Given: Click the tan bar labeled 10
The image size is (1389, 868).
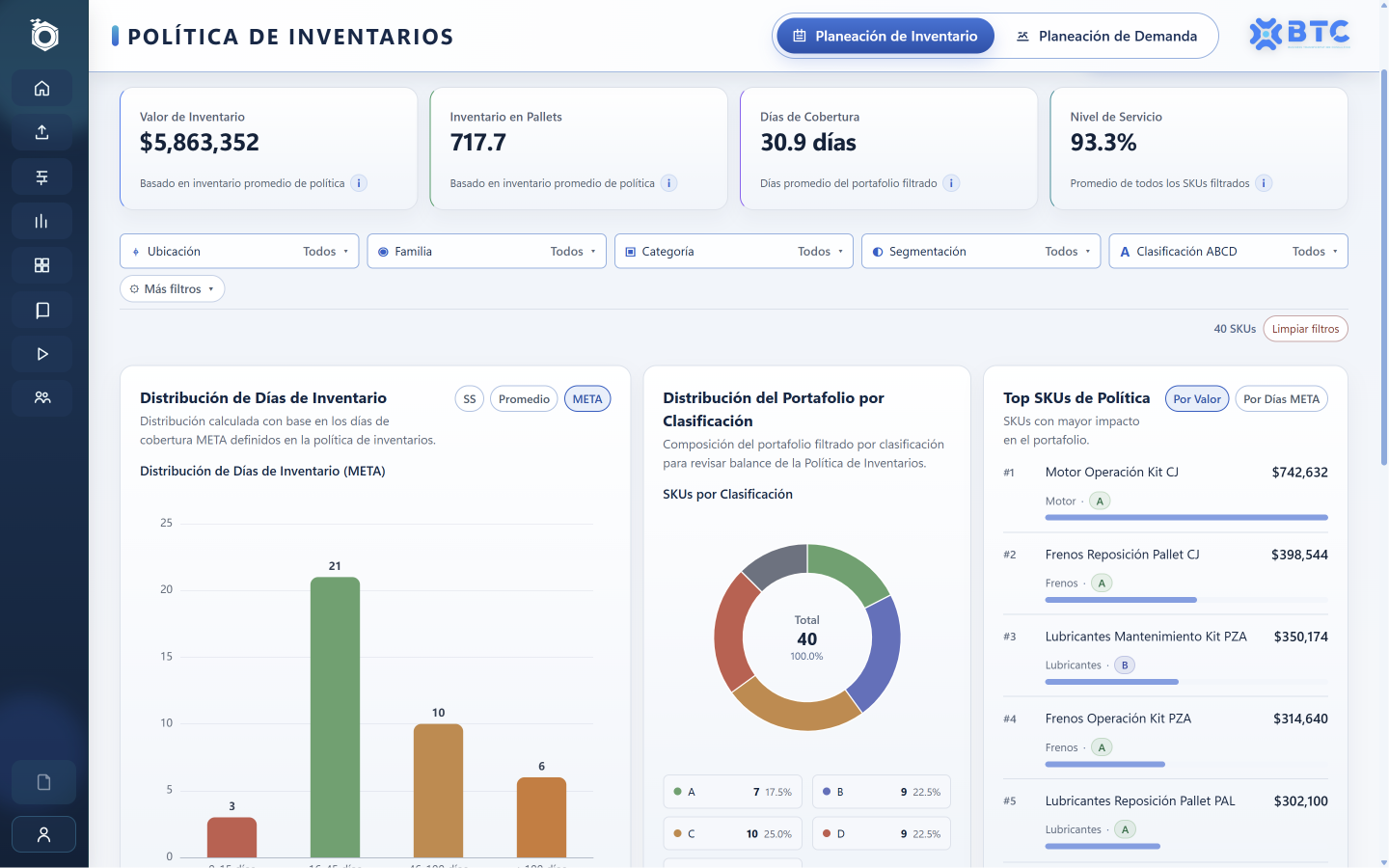Looking at the screenshot, I should (x=438, y=790).
